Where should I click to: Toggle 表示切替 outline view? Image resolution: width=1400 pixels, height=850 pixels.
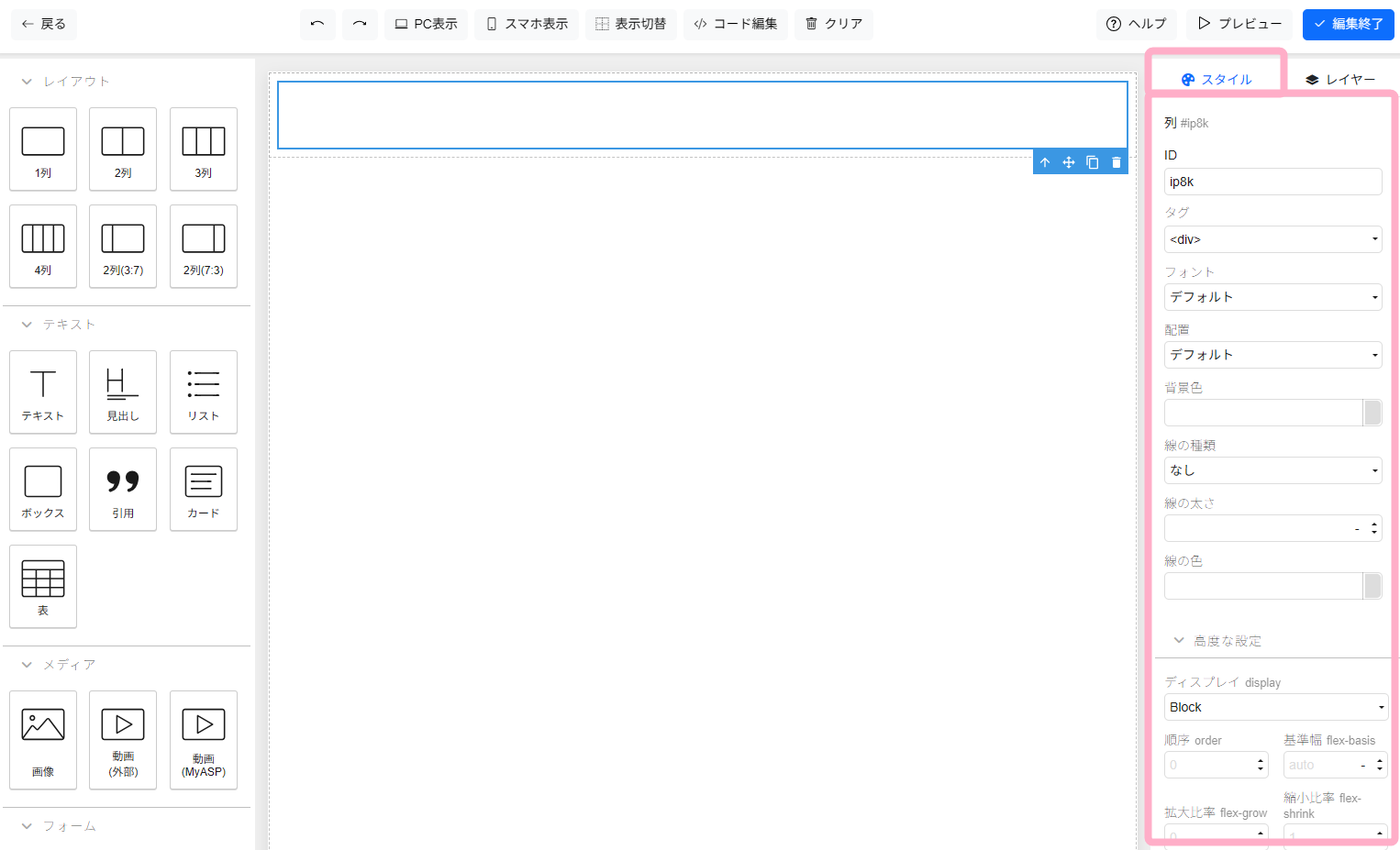coord(631,24)
